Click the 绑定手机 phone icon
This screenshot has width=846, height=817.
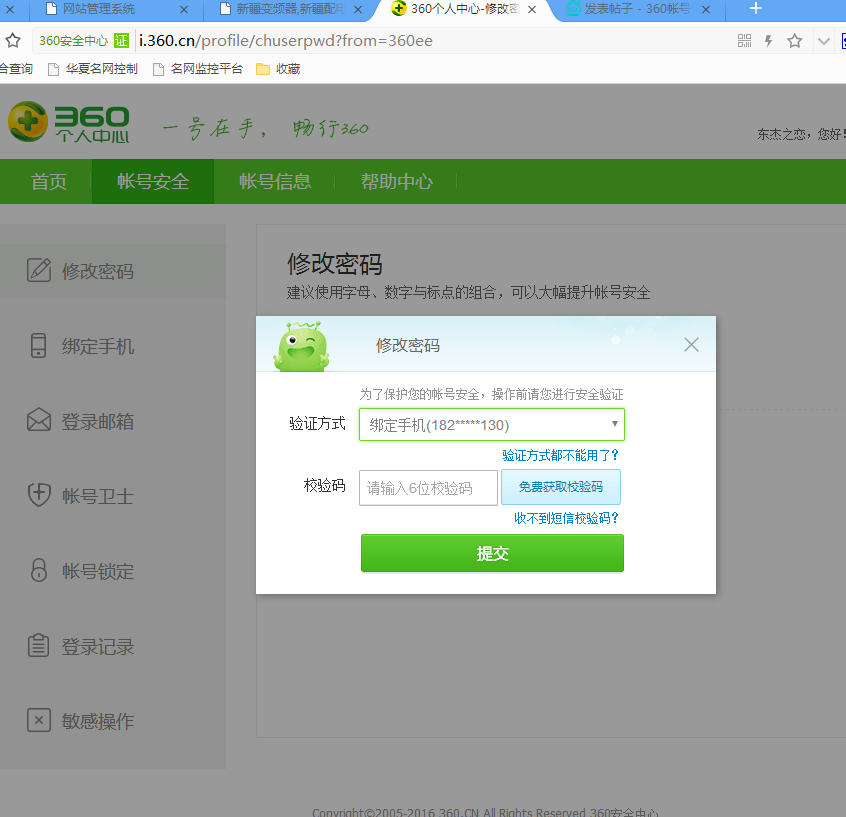(x=39, y=346)
